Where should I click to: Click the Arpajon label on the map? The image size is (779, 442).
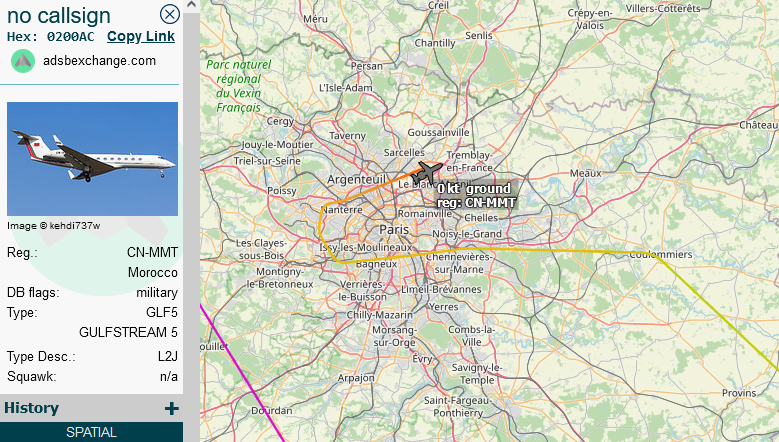356,378
